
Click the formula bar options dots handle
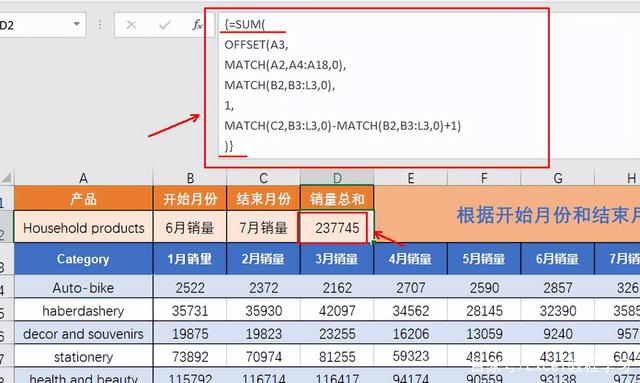tap(100, 25)
